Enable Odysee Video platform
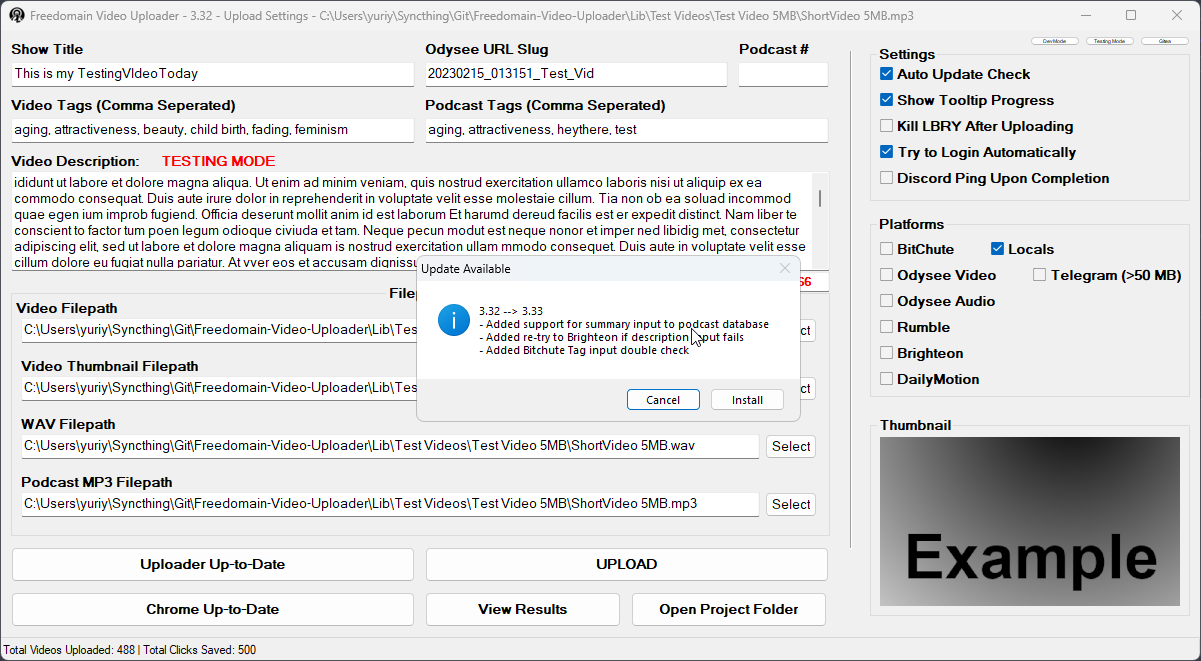Screen dimensions: 1201x661 (886, 275)
